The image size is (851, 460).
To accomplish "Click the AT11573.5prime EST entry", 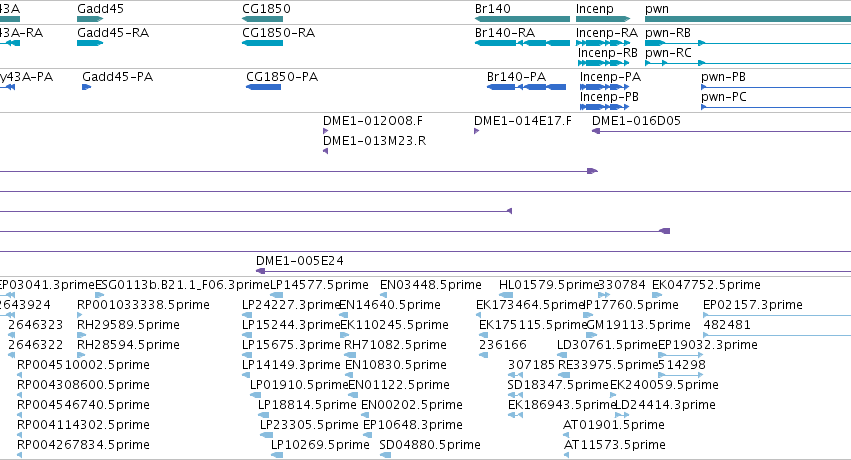I will coord(614,445).
